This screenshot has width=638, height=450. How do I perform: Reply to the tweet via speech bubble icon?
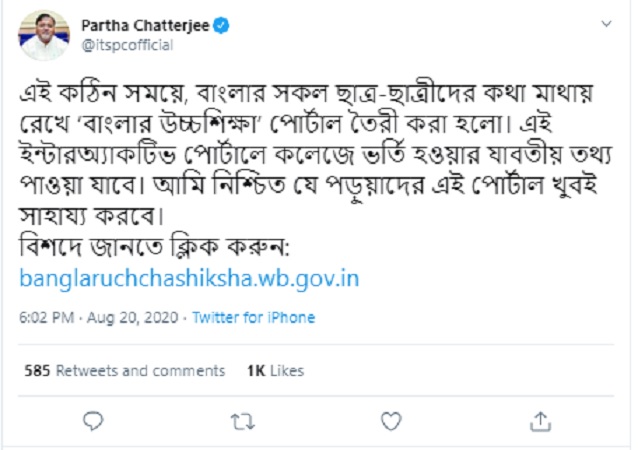coord(93,420)
